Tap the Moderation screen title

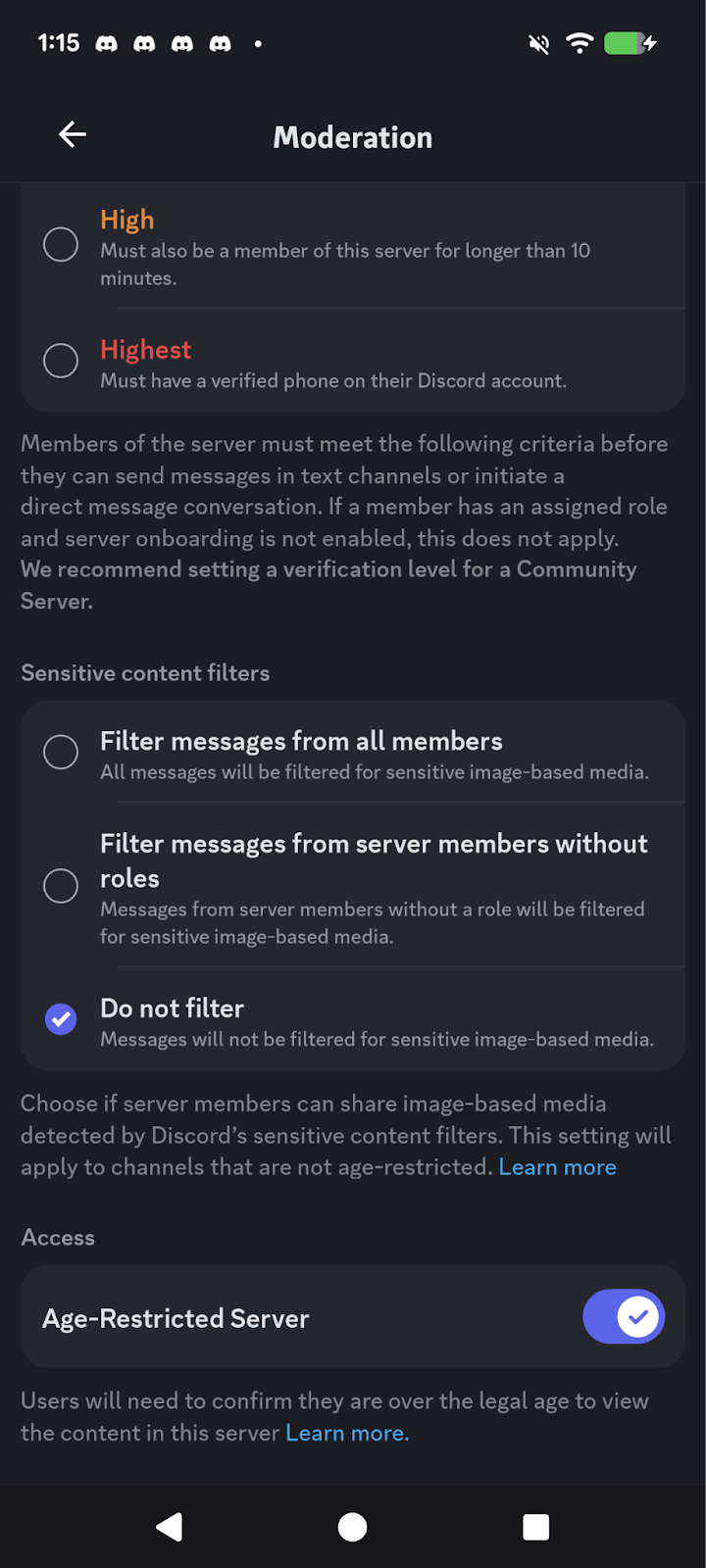pyautogui.click(x=353, y=137)
